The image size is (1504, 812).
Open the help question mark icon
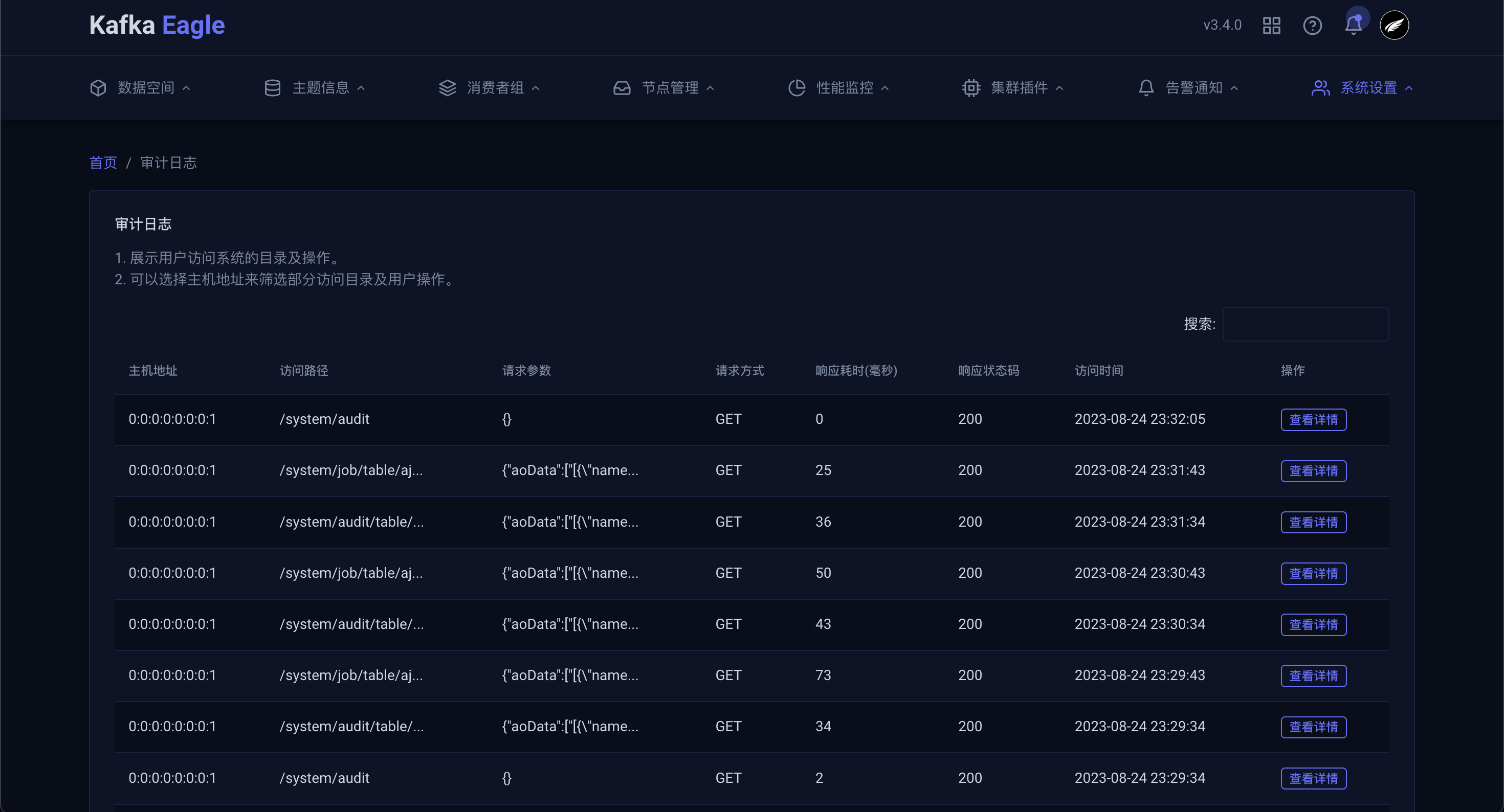coord(1312,26)
